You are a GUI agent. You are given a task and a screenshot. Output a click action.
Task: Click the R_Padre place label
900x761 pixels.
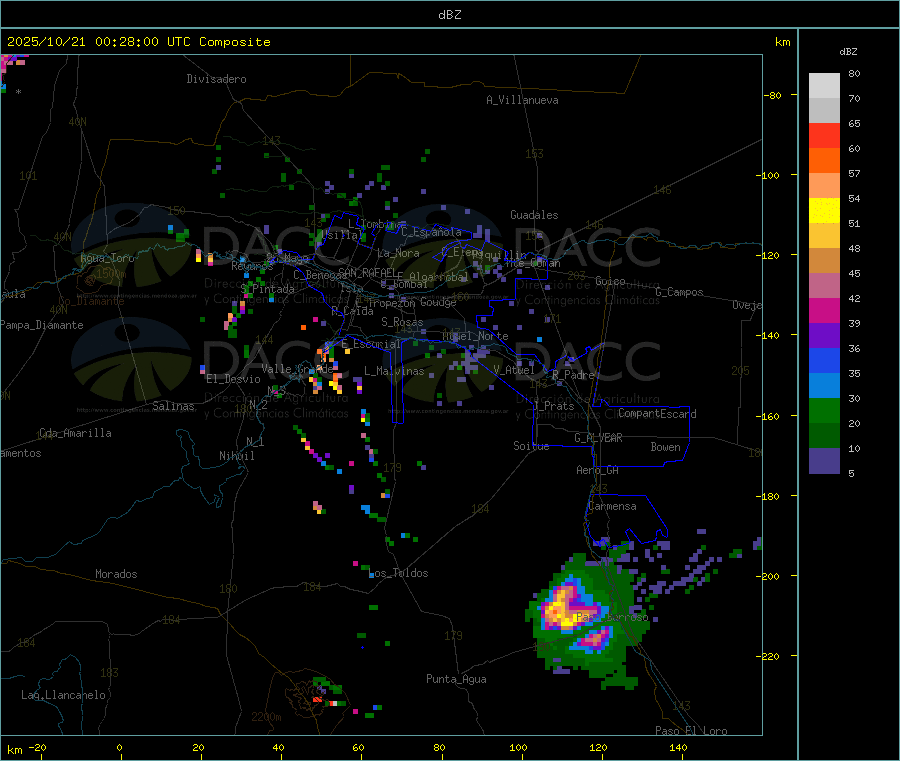click(573, 375)
